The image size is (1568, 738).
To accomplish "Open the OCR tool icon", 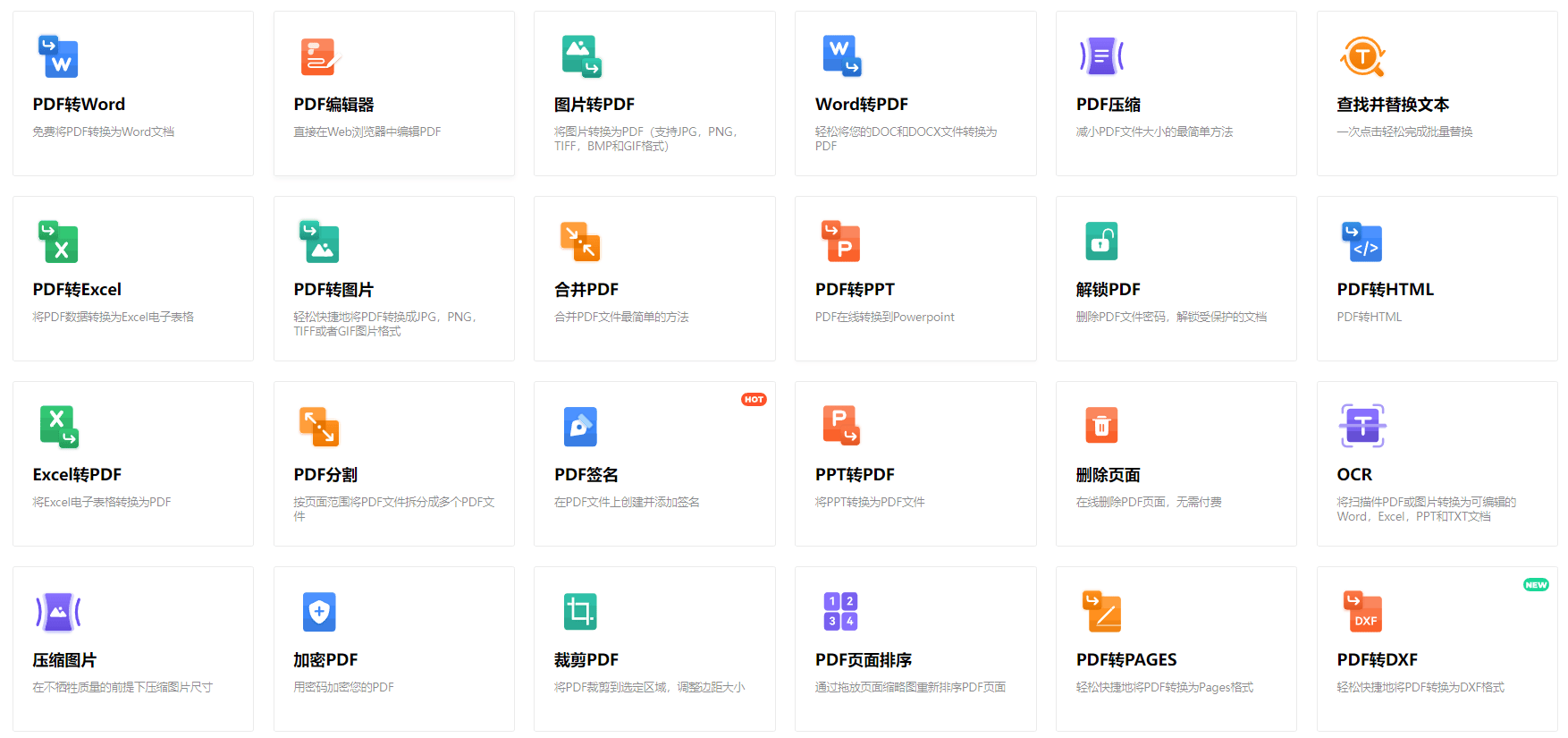I will tap(1362, 427).
